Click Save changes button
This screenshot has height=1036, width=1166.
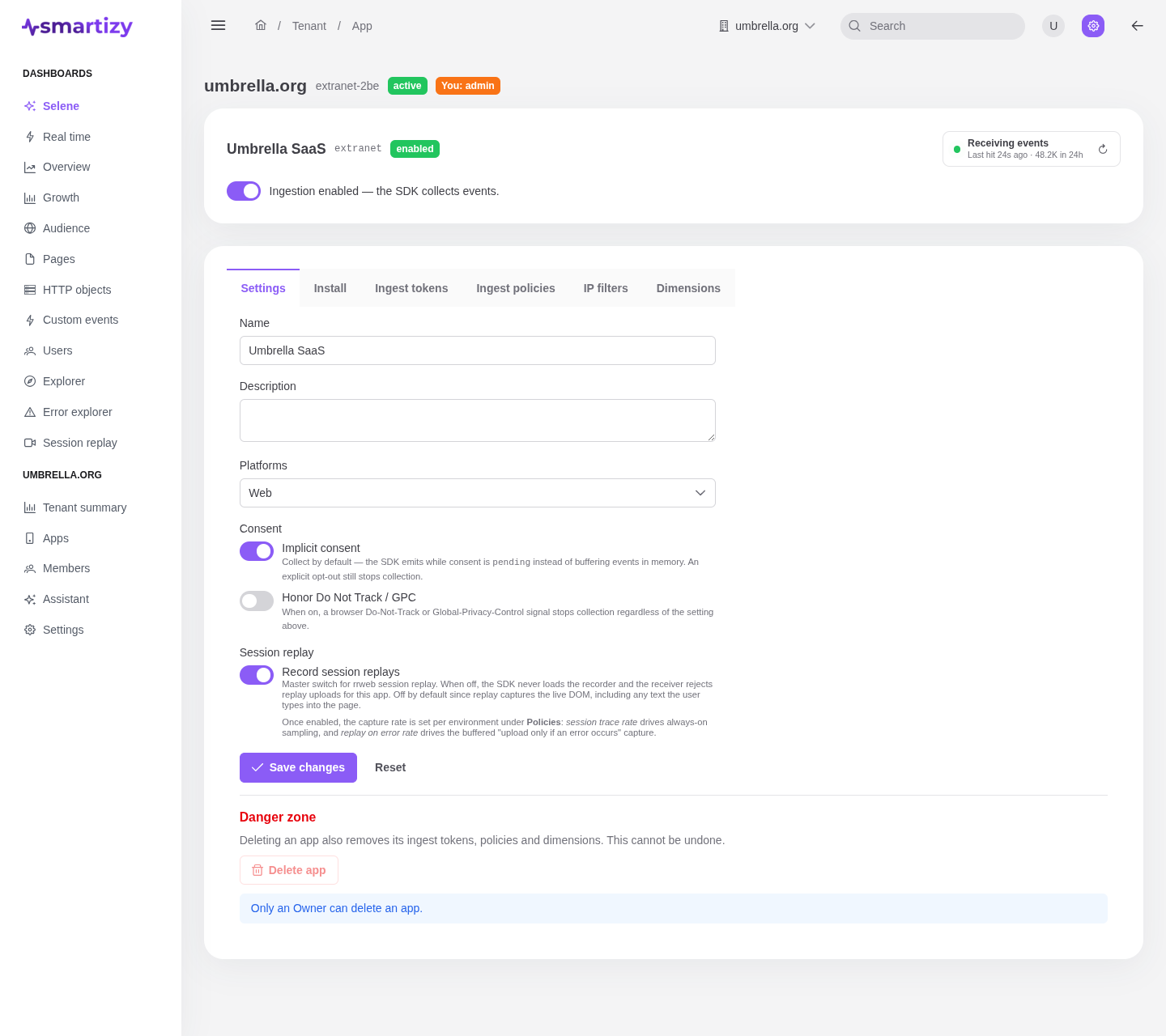click(x=298, y=767)
